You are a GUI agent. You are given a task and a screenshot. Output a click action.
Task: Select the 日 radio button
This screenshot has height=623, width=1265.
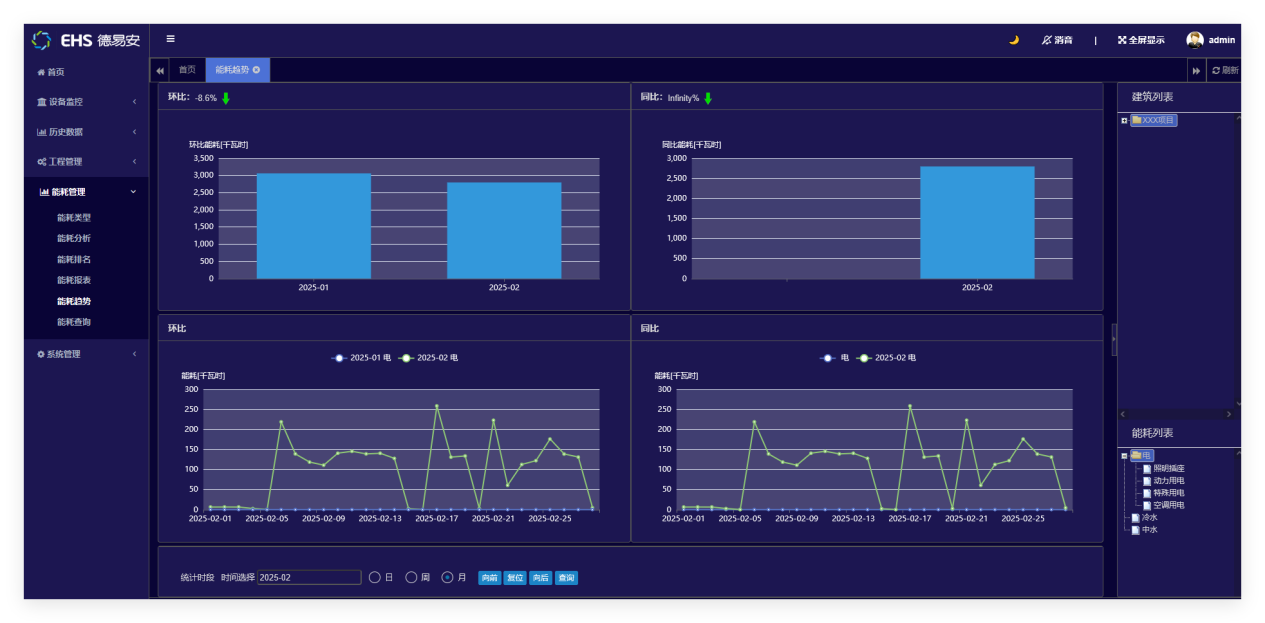pyautogui.click(x=375, y=577)
